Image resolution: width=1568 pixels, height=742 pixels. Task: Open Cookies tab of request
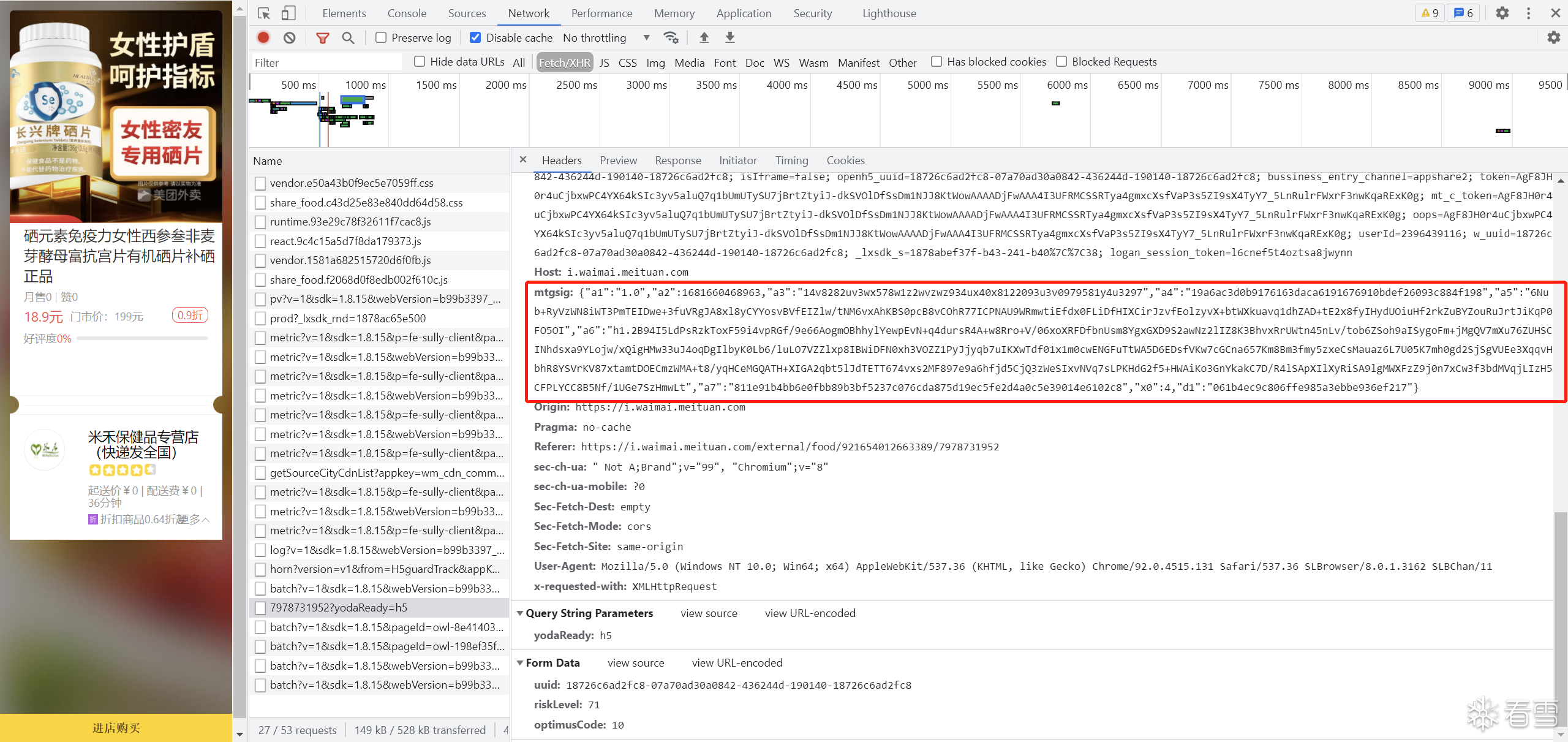click(845, 160)
